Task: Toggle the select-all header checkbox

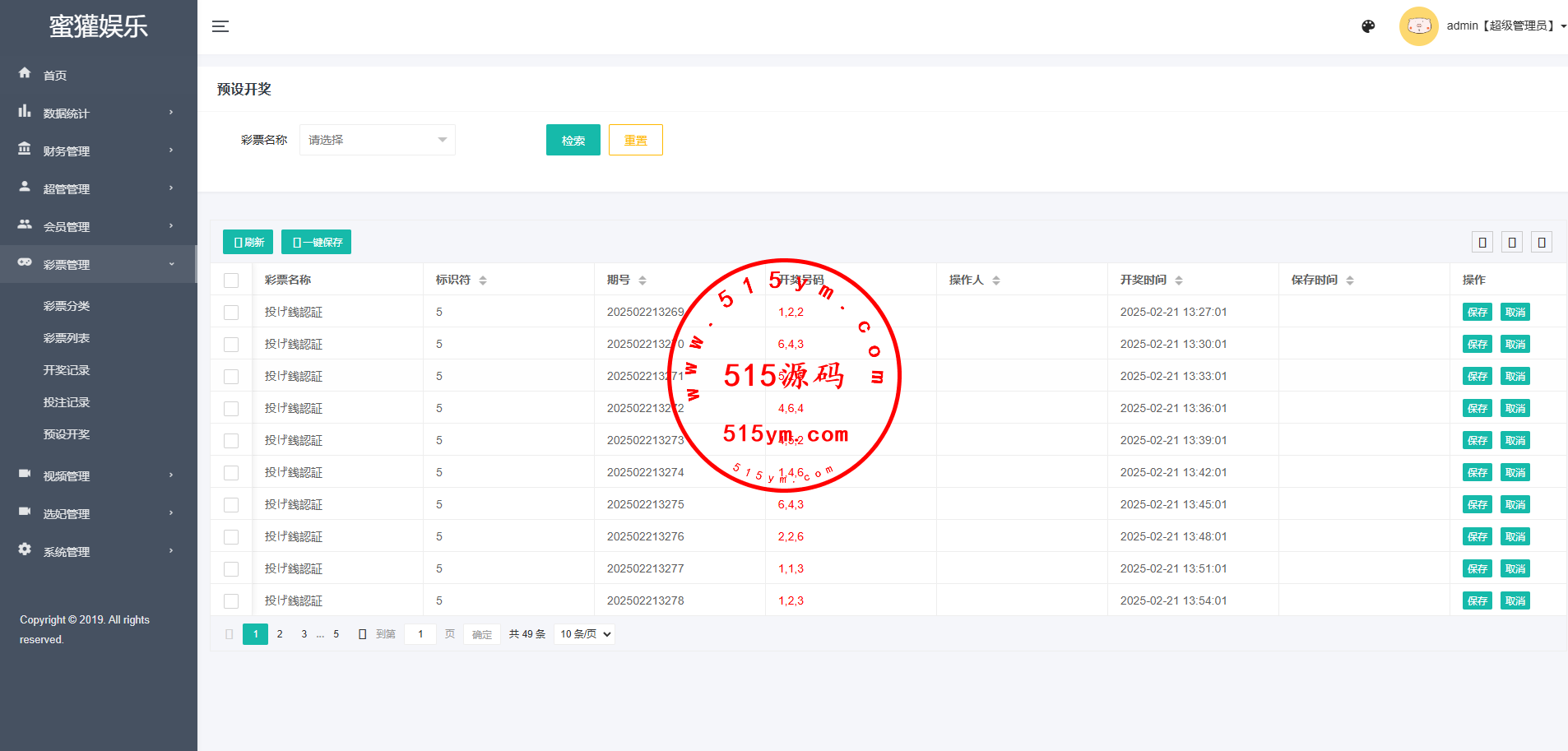Action: (231, 280)
